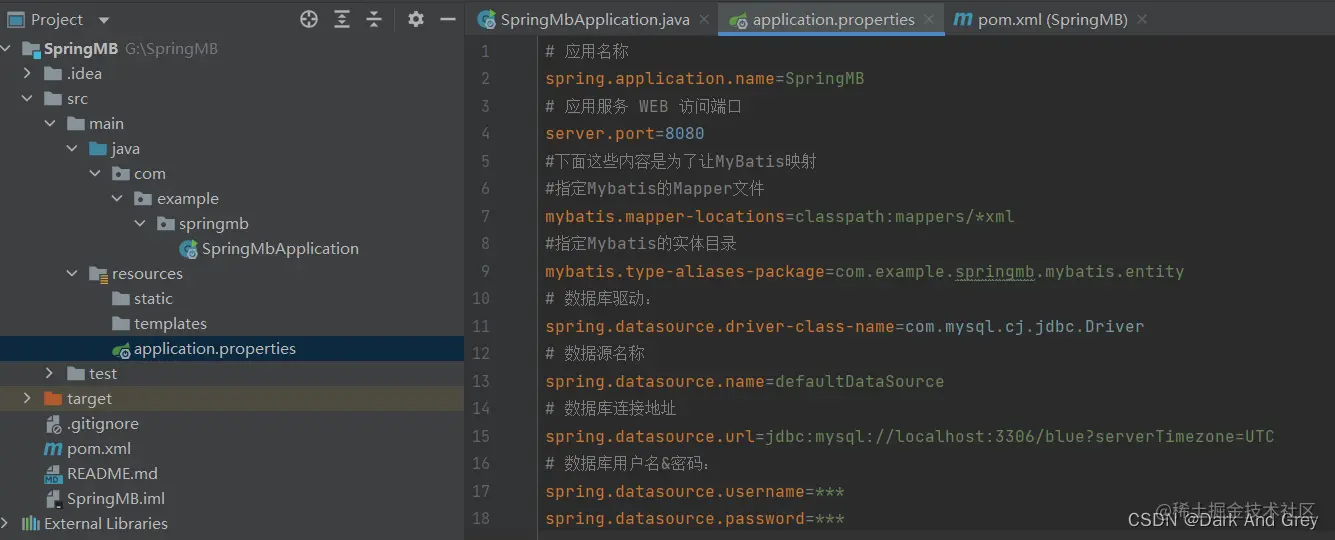Screen dimensions: 1335x540
Task: Click the Expand All icon in Project toolbar
Action: 342,19
